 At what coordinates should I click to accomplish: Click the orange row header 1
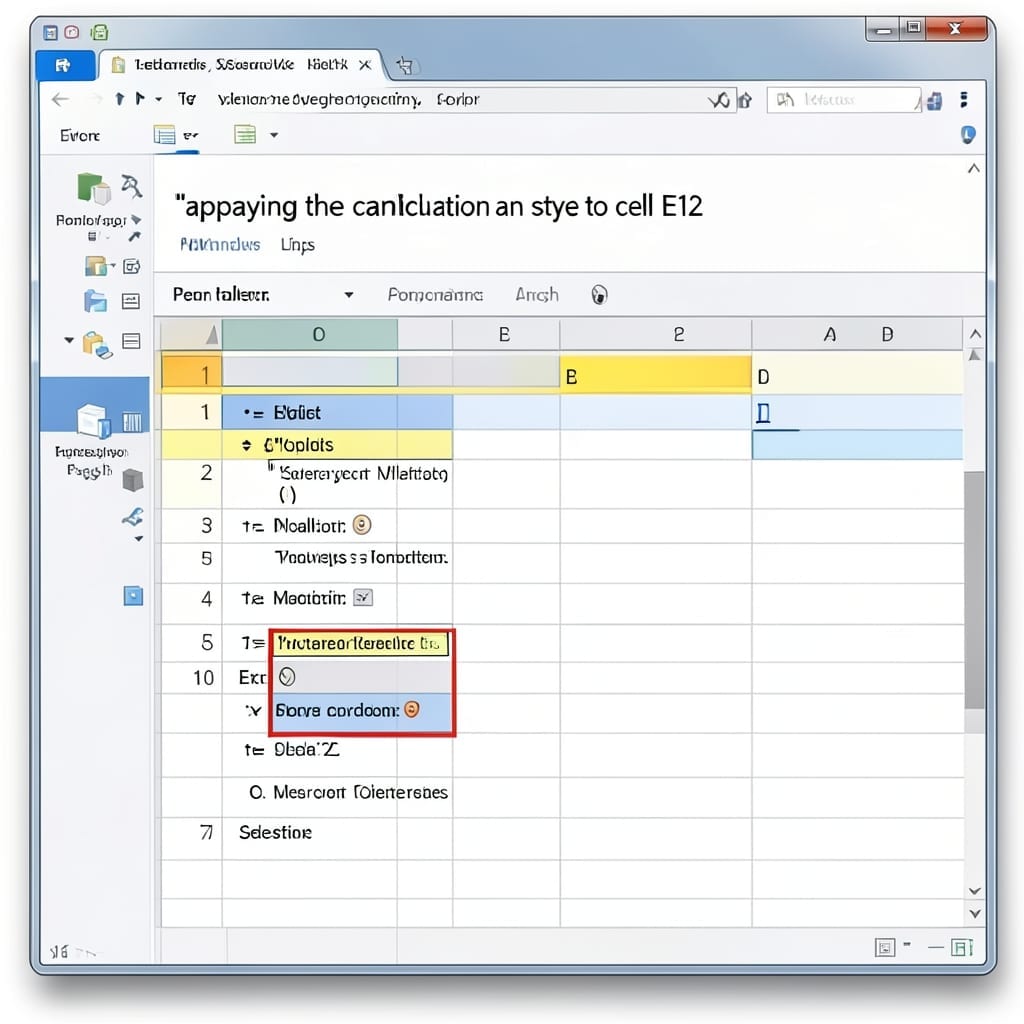coord(191,375)
